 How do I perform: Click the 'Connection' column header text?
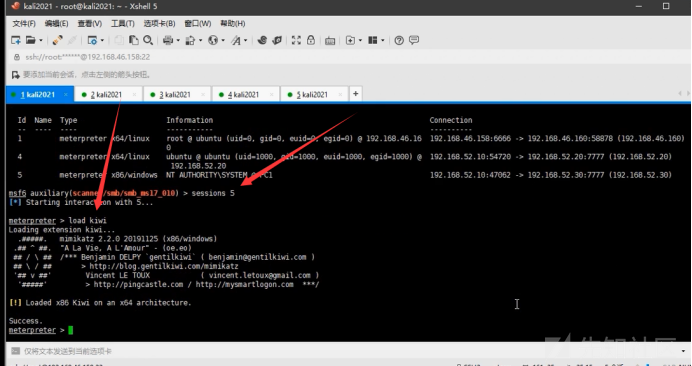[x=451, y=120]
